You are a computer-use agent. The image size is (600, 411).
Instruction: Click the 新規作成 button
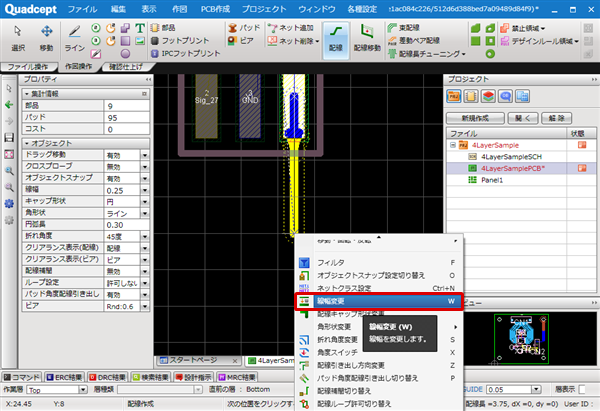point(475,118)
